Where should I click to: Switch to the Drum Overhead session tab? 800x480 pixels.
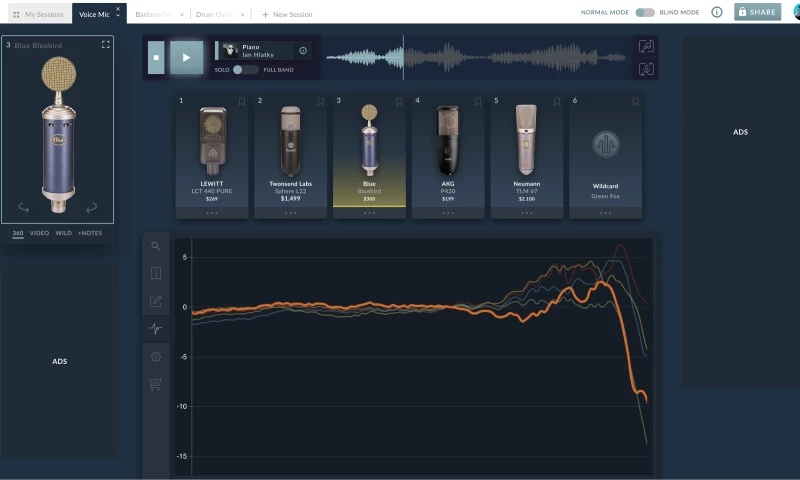click(214, 14)
